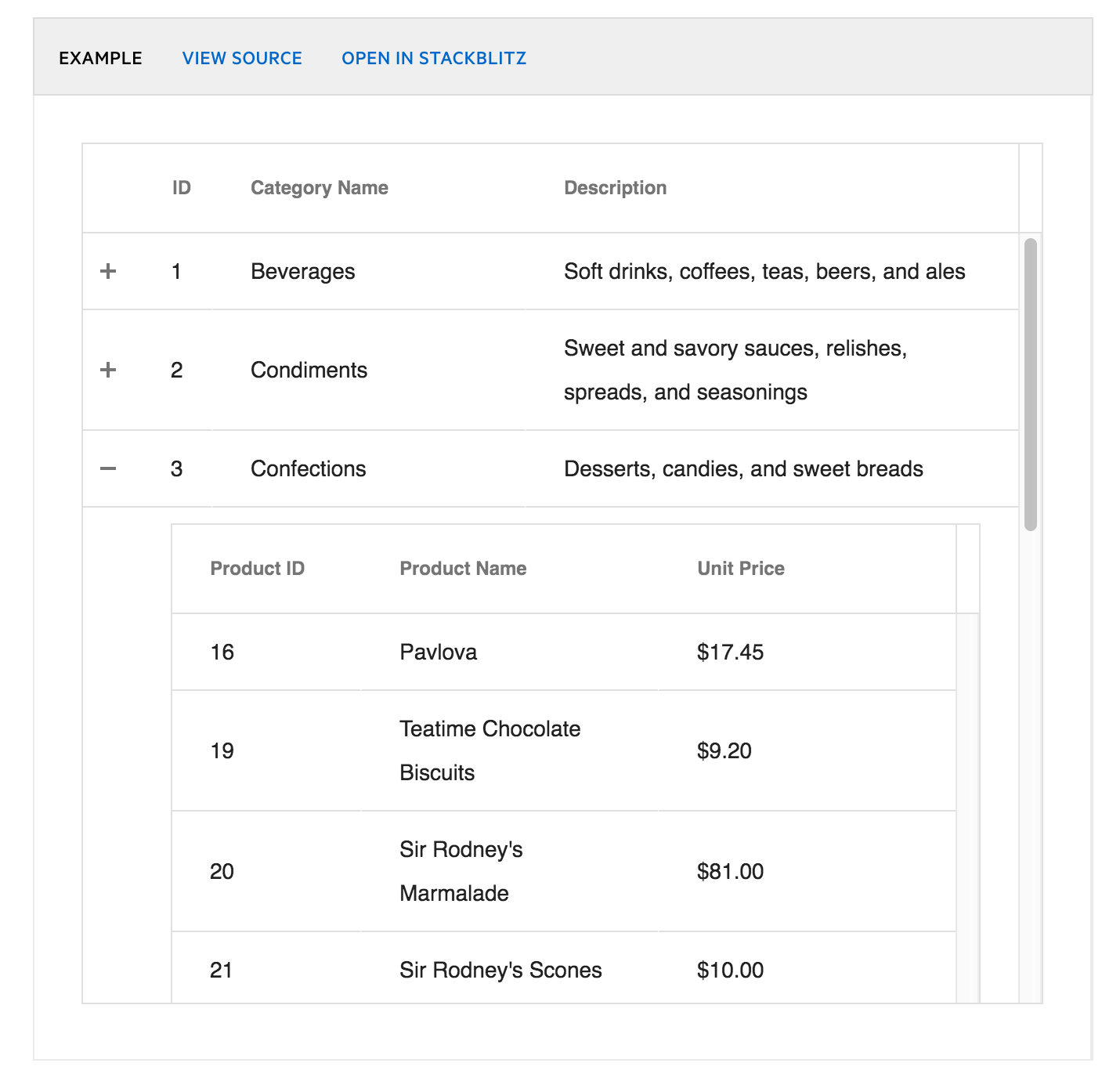Expand the Beverages row
The height and width of the screenshot is (1081, 1120).
pos(108,271)
